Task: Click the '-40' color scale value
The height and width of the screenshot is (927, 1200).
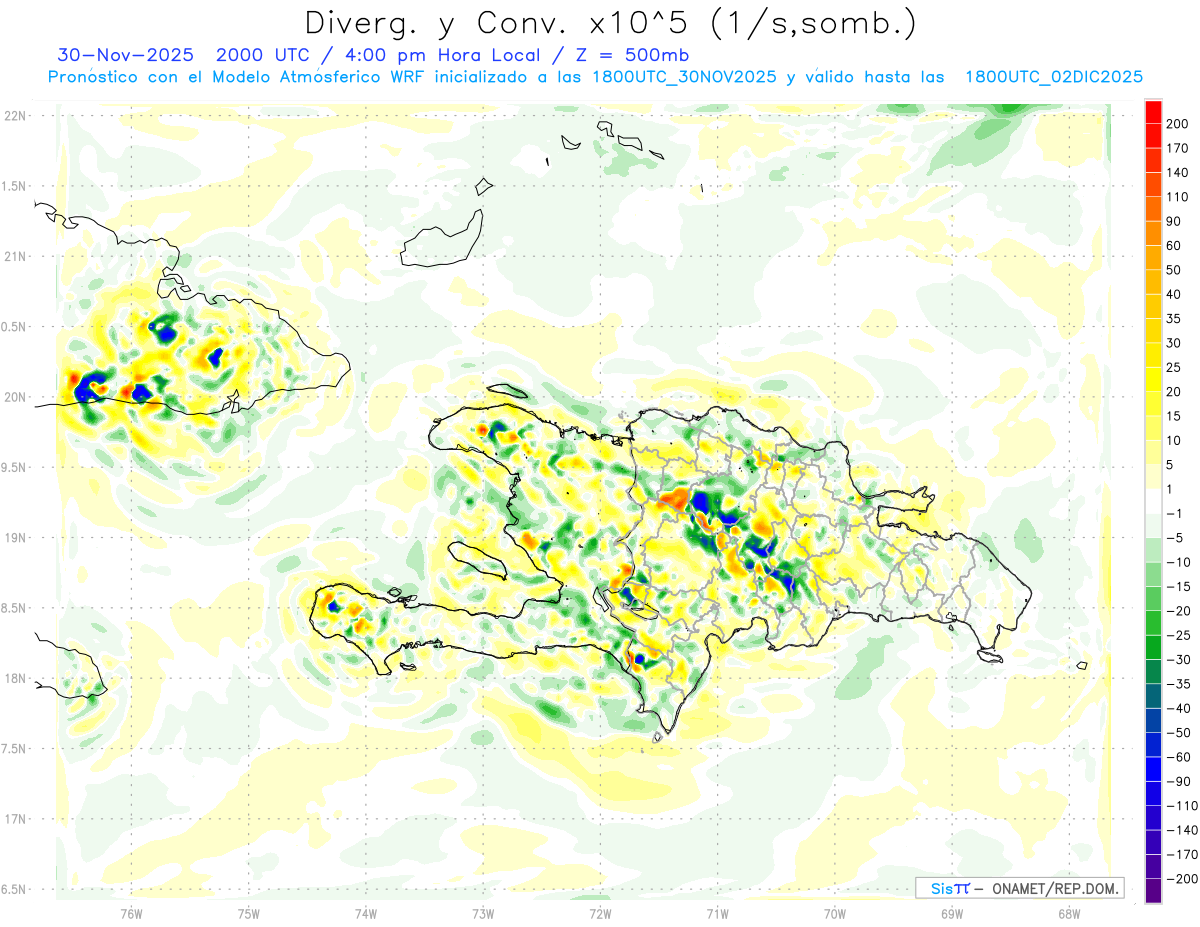Action: 1177,708
